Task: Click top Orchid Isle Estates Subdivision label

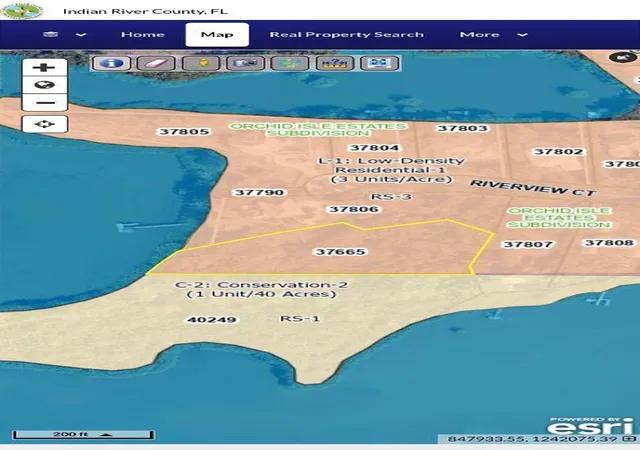Action: (x=318, y=129)
